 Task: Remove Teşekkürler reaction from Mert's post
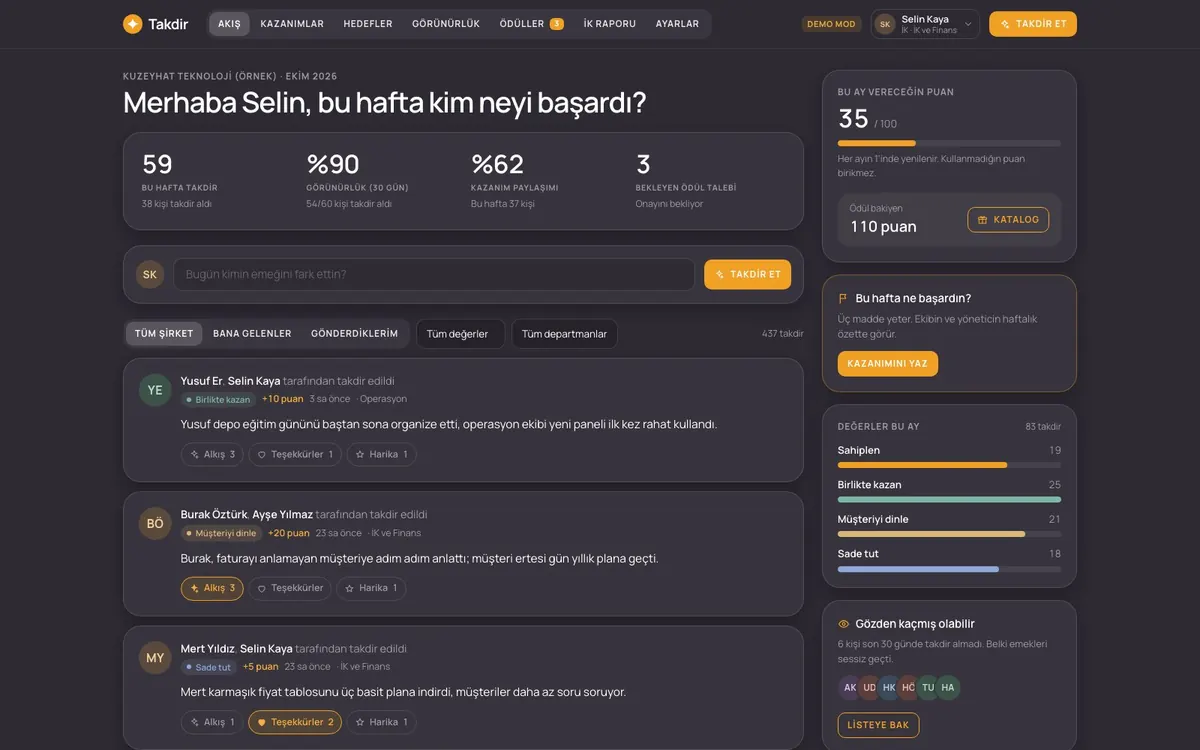295,722
